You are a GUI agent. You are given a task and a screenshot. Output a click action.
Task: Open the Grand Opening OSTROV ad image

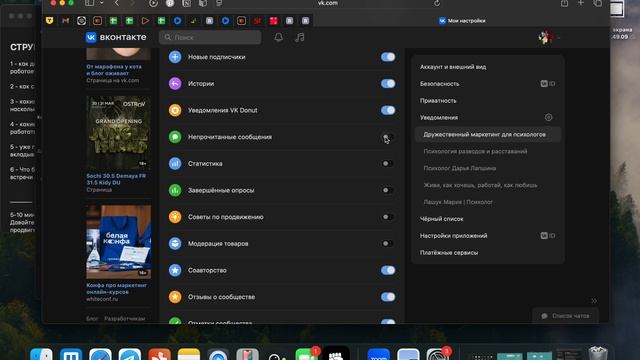click(x=118, y=133)
